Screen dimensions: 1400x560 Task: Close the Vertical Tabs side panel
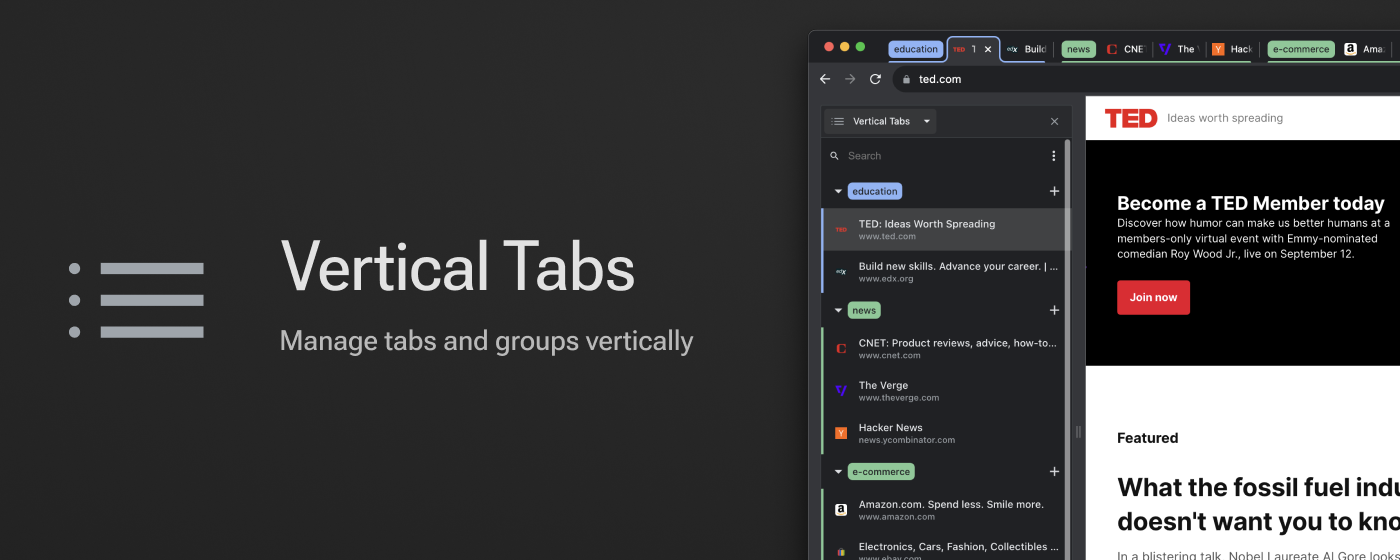point(1054,121)
